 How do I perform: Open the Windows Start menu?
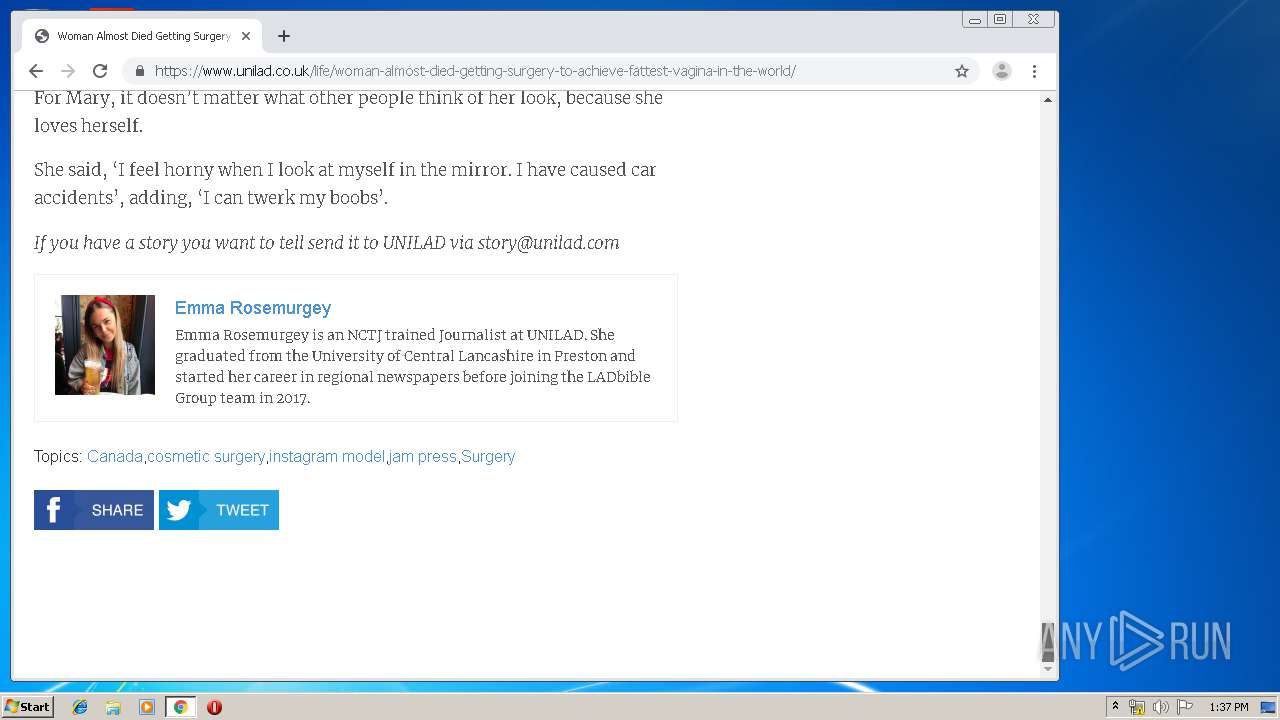[27, 707]
